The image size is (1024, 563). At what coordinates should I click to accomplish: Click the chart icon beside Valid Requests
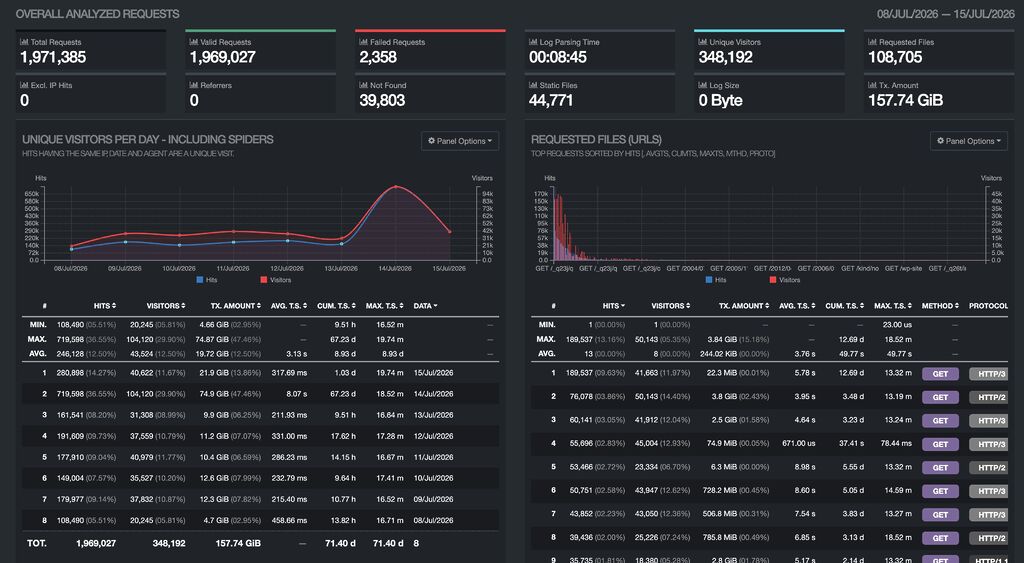(x=193, y=42)
